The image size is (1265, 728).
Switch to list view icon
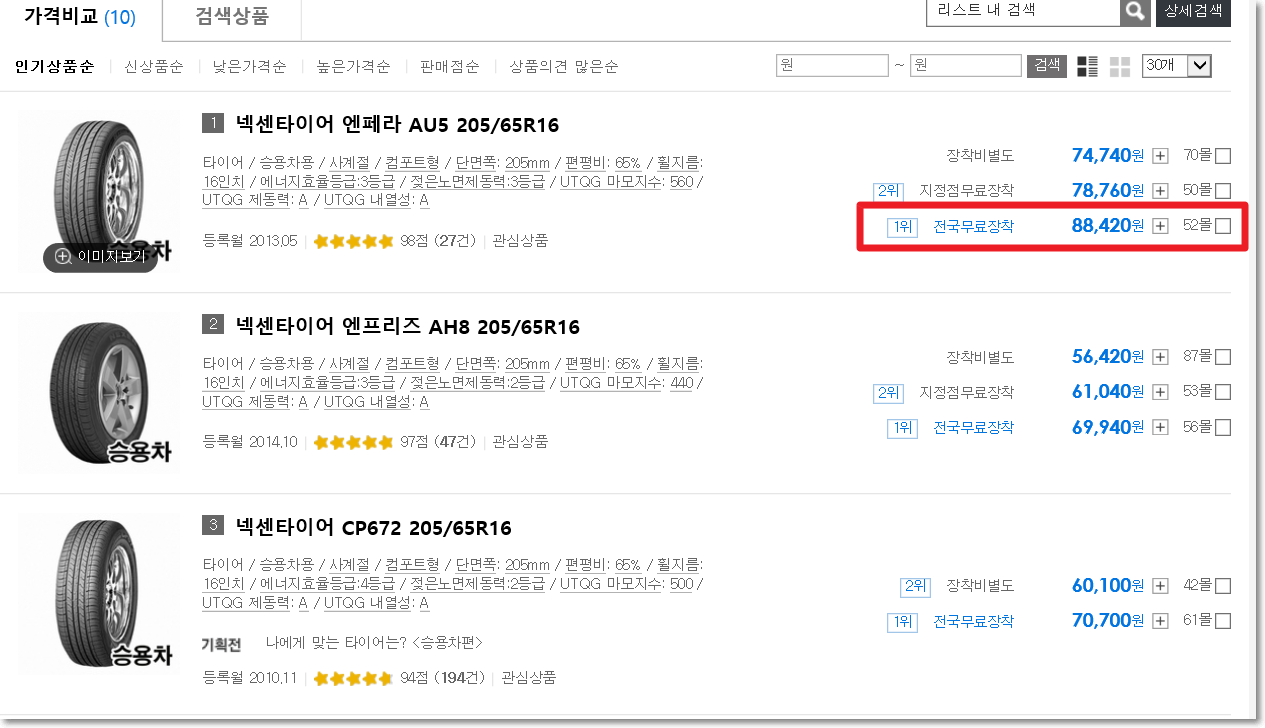pyautogui.click(x=1087, y=66)
